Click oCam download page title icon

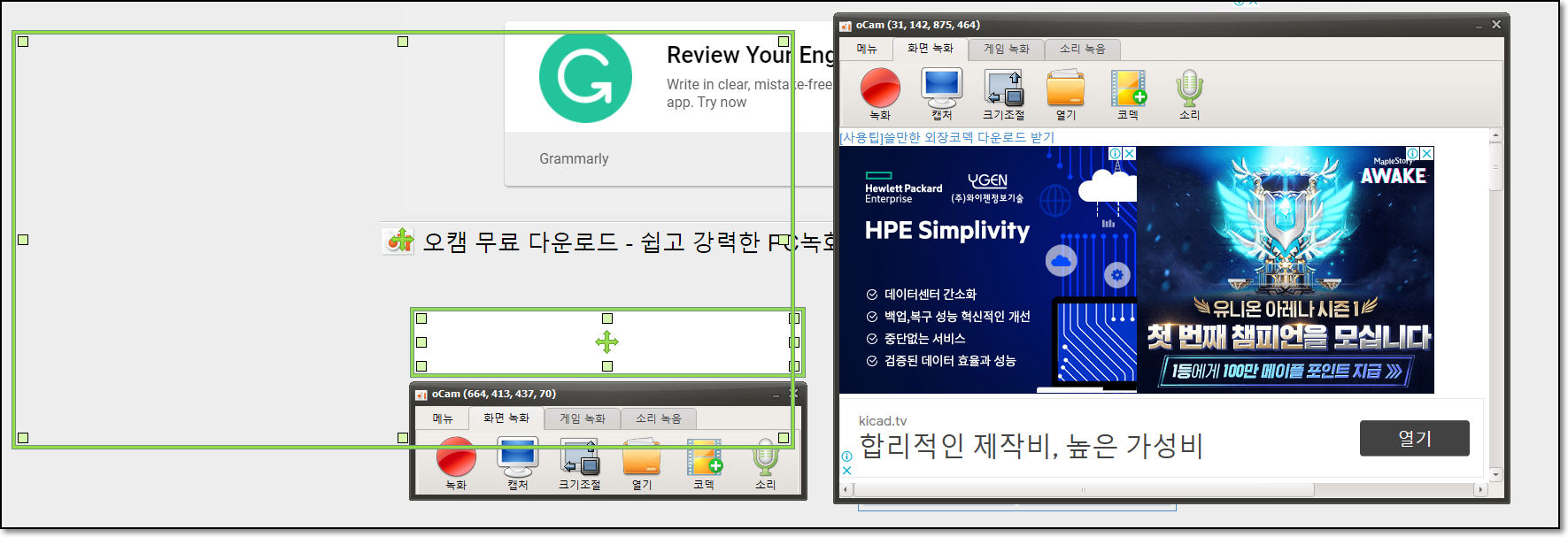point(399,241)
